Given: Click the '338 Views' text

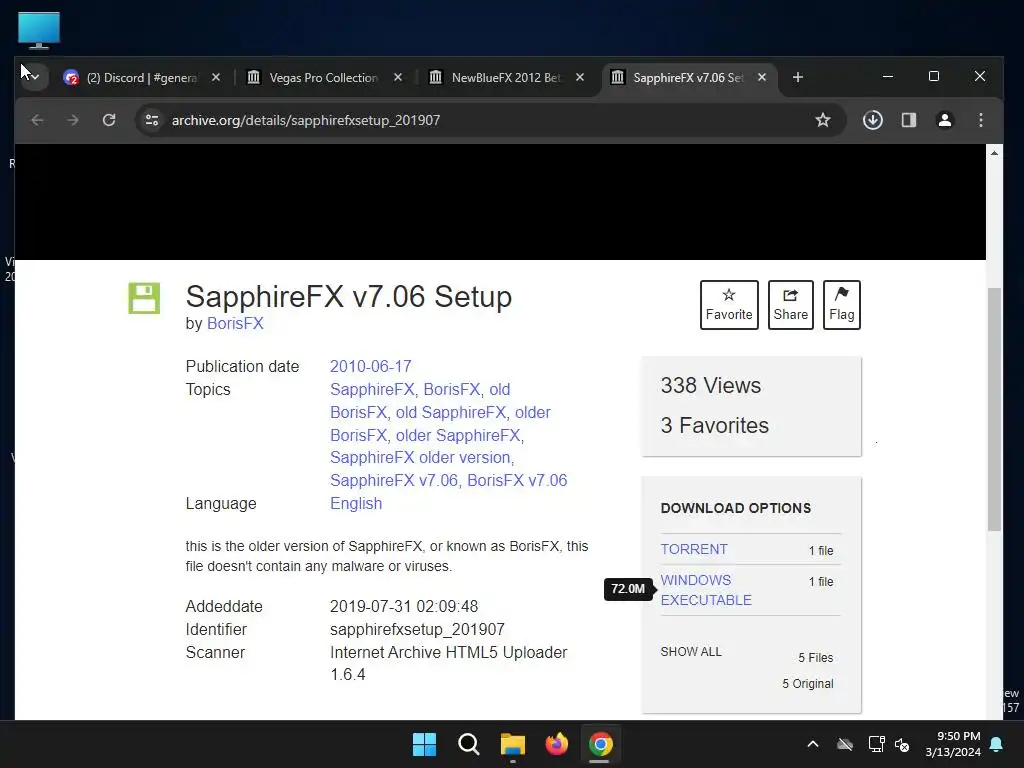Looking at the screenshot, I should [x=711, y=385].
